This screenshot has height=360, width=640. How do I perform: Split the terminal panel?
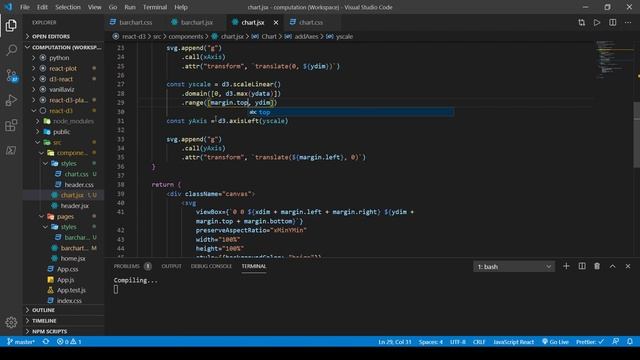point(582,266)
